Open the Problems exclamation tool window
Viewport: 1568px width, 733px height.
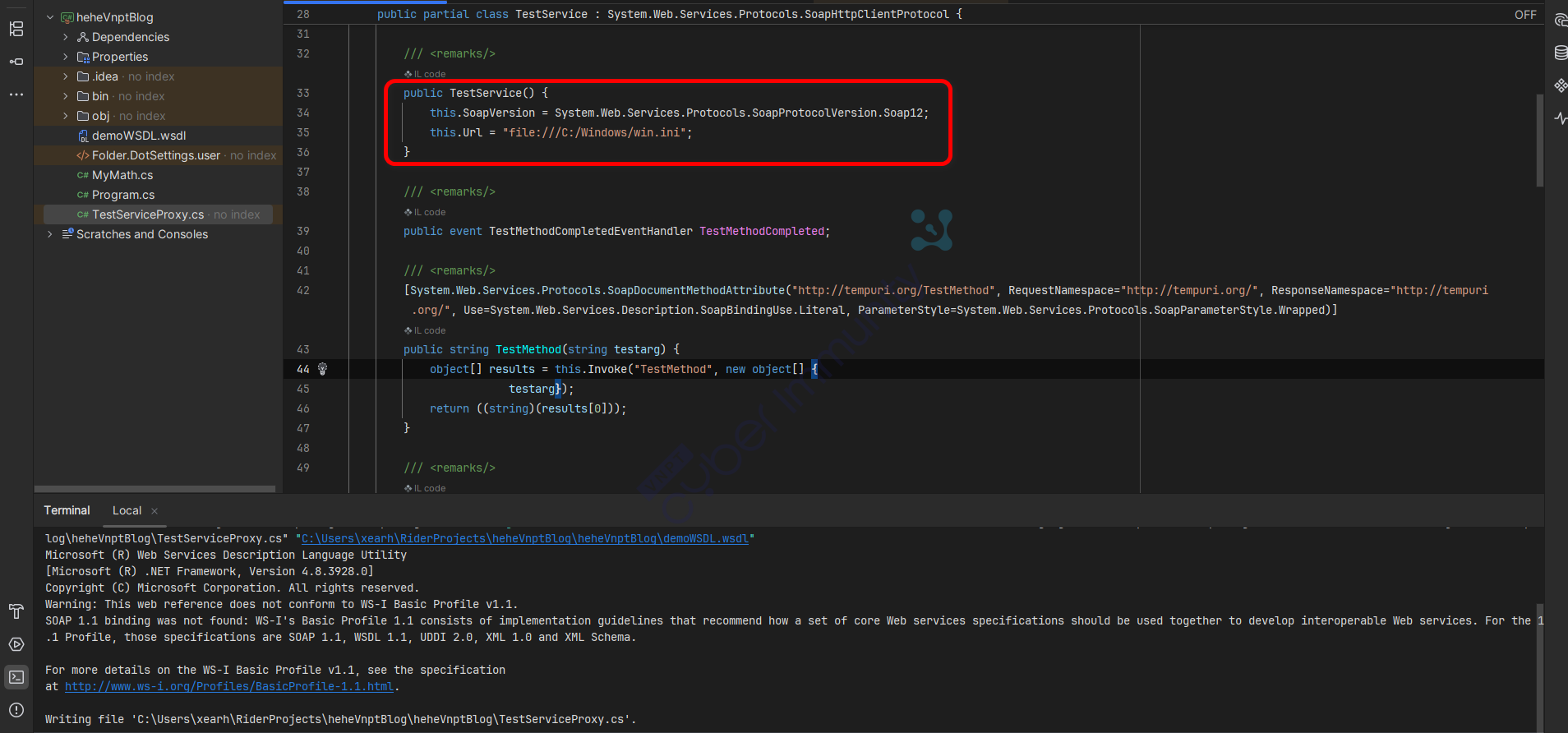coord(16,710)
